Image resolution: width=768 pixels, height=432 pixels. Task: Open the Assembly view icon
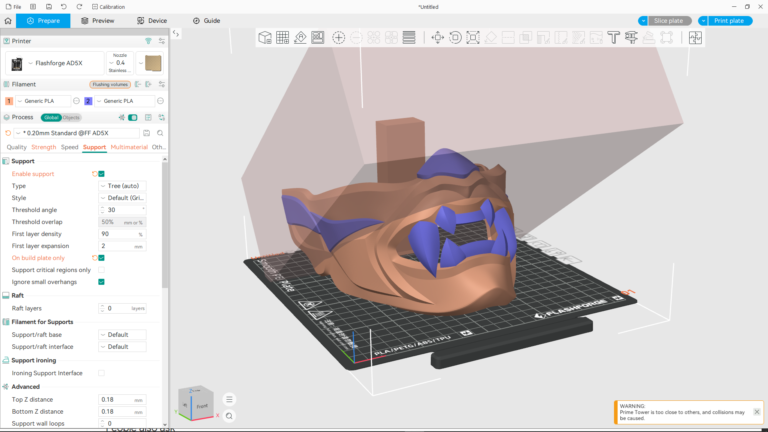pyautogui.click(x=695, y=38)
